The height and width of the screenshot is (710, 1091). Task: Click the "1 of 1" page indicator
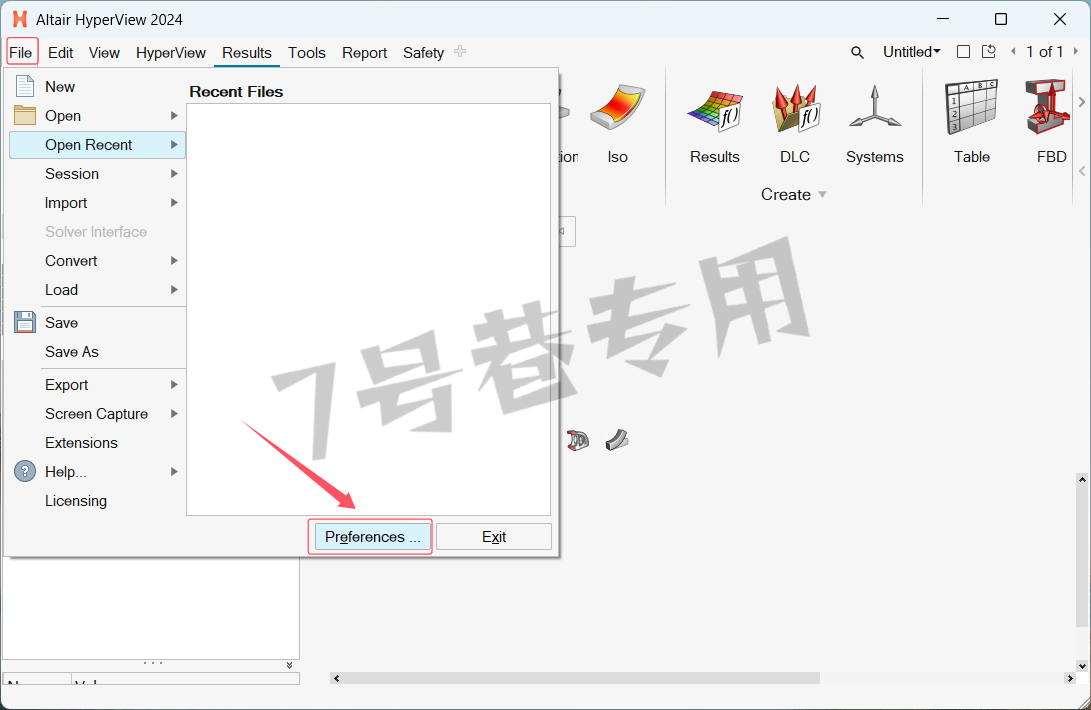[x=1044, y=52]
